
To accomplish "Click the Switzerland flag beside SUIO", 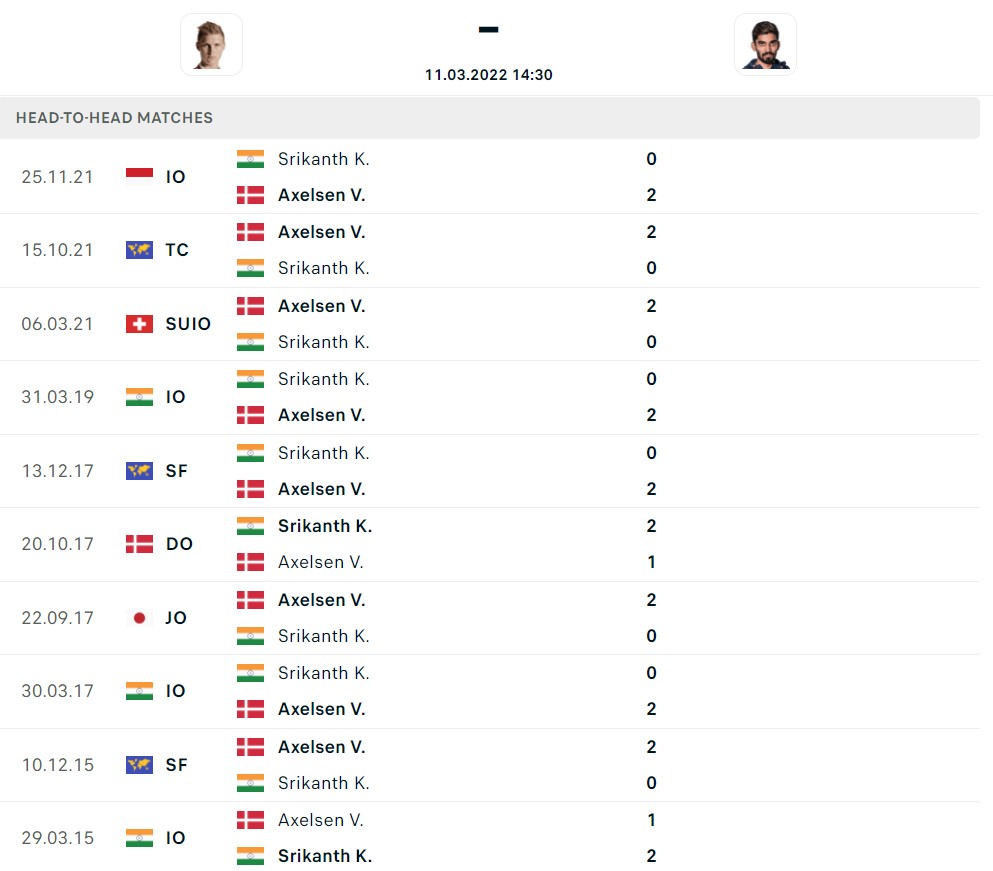I will pyautogui.click(x=139, y=323).
